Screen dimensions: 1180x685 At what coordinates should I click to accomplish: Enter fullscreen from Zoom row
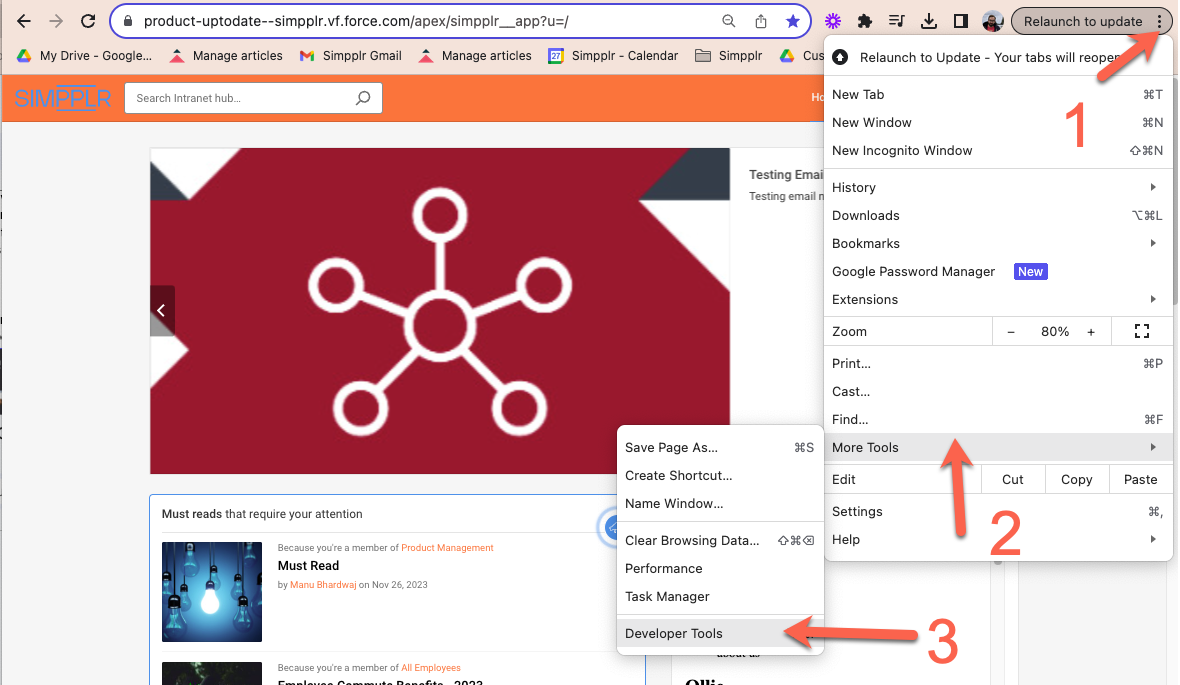[1142, 331]
